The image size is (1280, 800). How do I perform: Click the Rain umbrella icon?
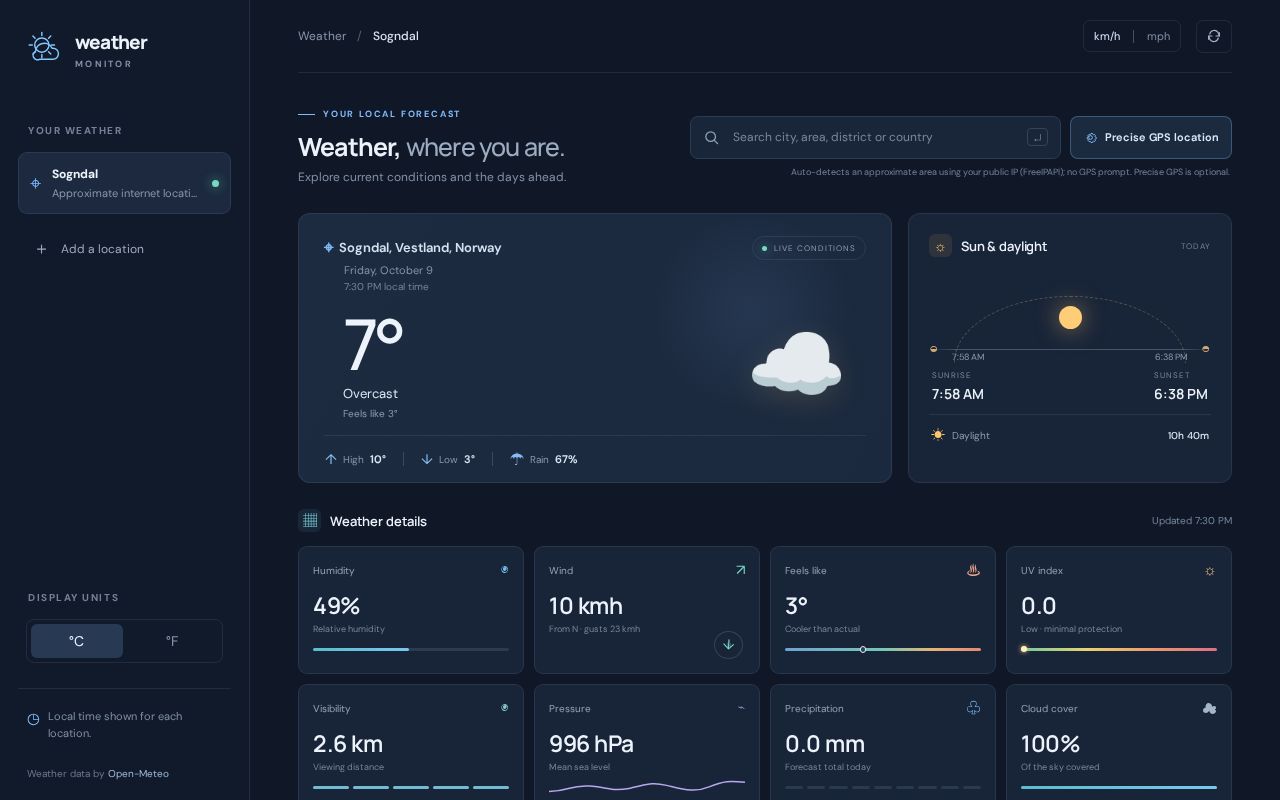517,459
